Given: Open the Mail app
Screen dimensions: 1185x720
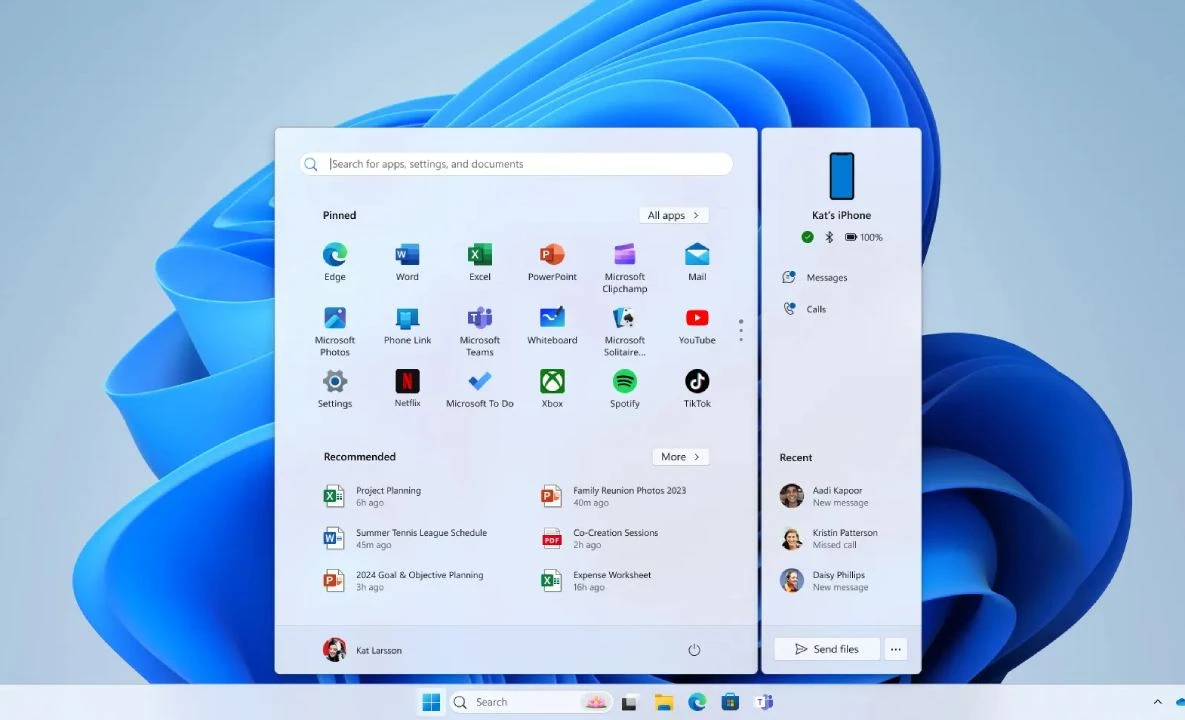Looking at the screenshot, I should pyautogui.click(x=697, y=261).
